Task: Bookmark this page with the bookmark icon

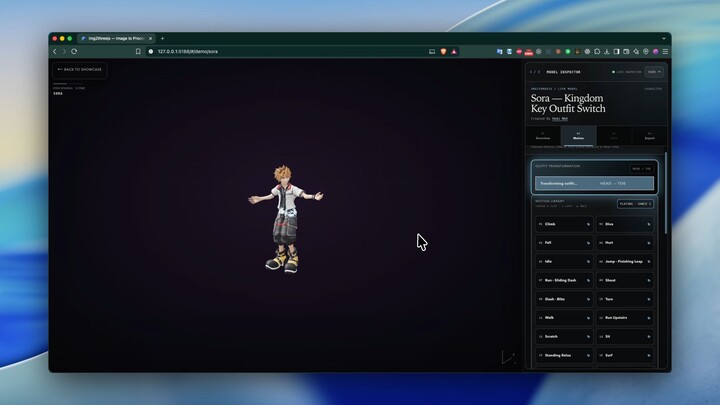Action: click(138, 51)
